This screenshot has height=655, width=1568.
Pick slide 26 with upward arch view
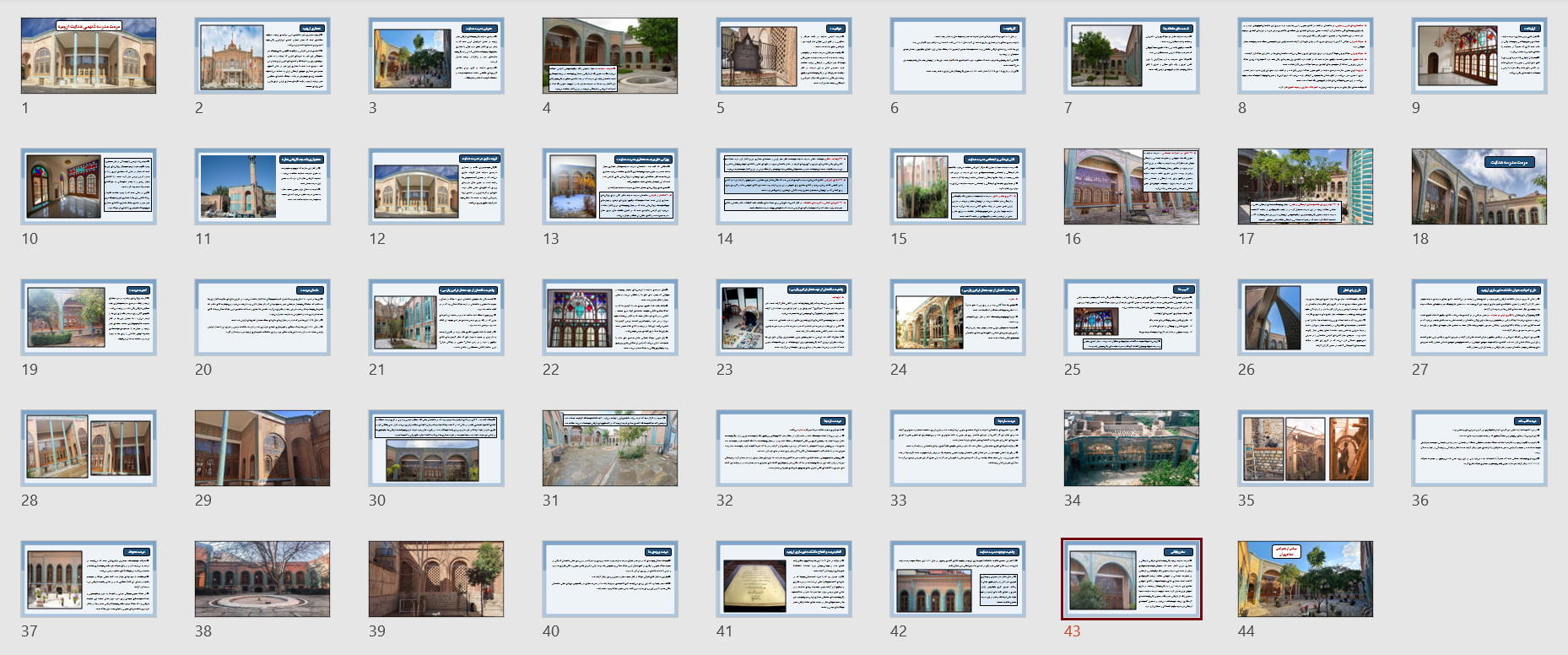click(1305, 317)
